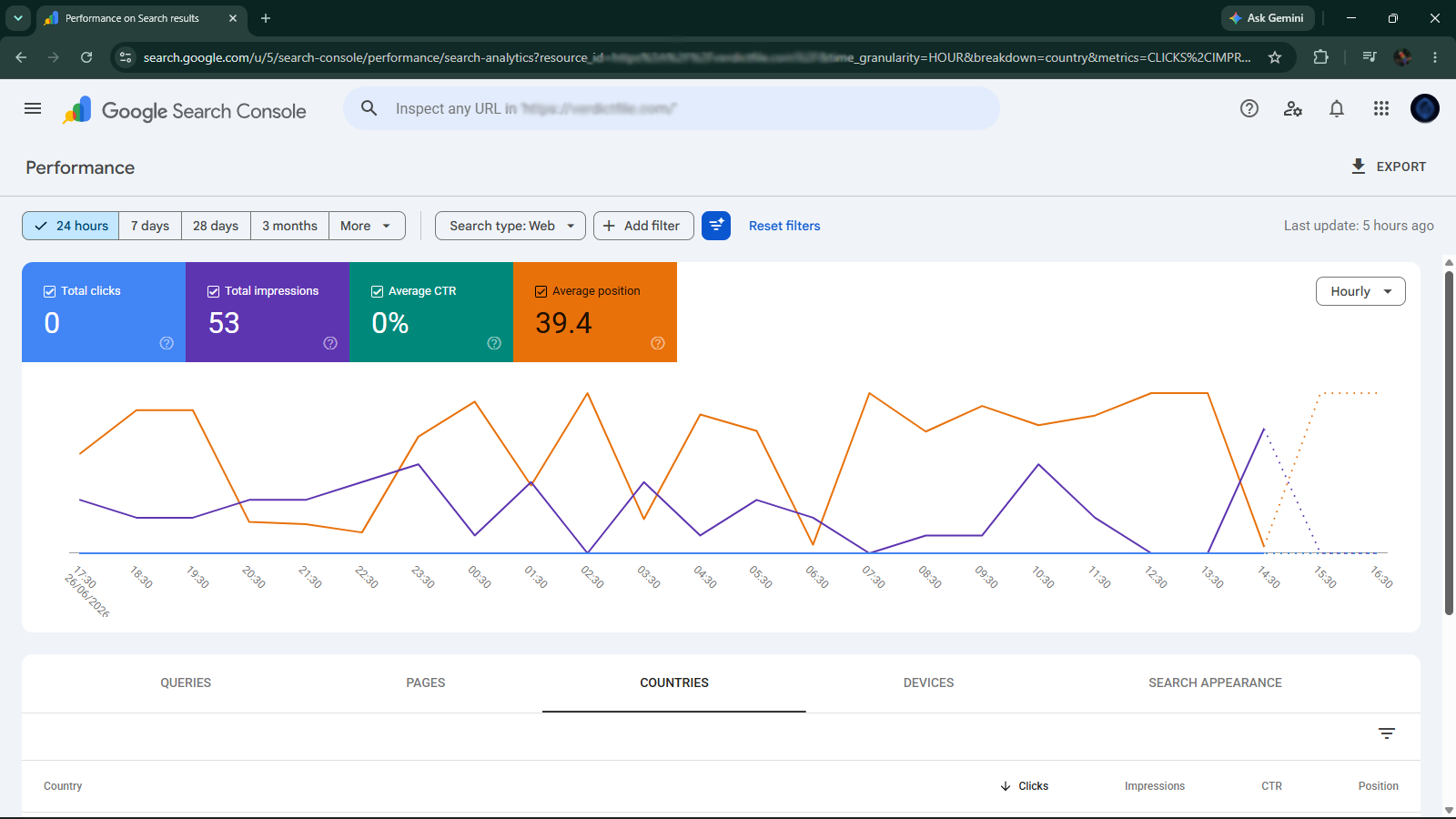Open the Google apps grid
The width and height of the screenshot is (1456, 819).
click(1381, 108)
